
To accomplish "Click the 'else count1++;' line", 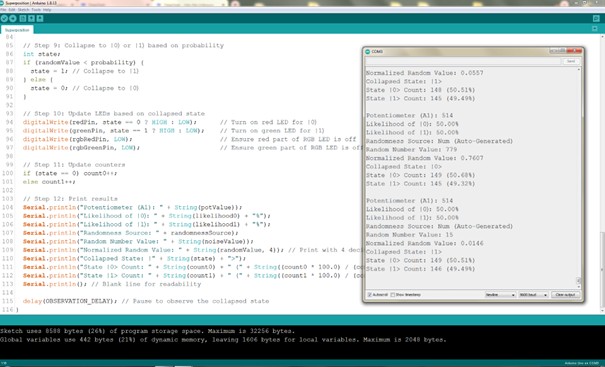I will [x=49, y=182].
